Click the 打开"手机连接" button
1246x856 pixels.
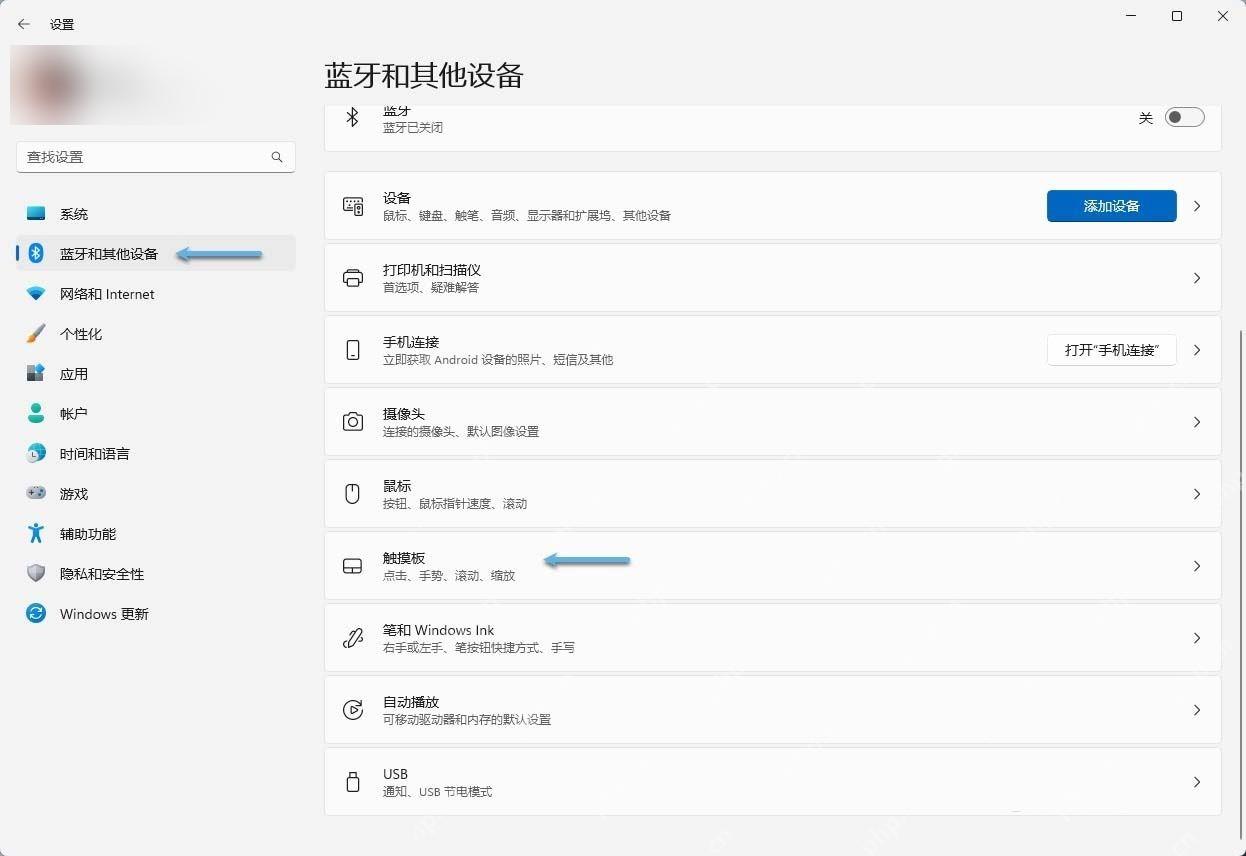1111,350
